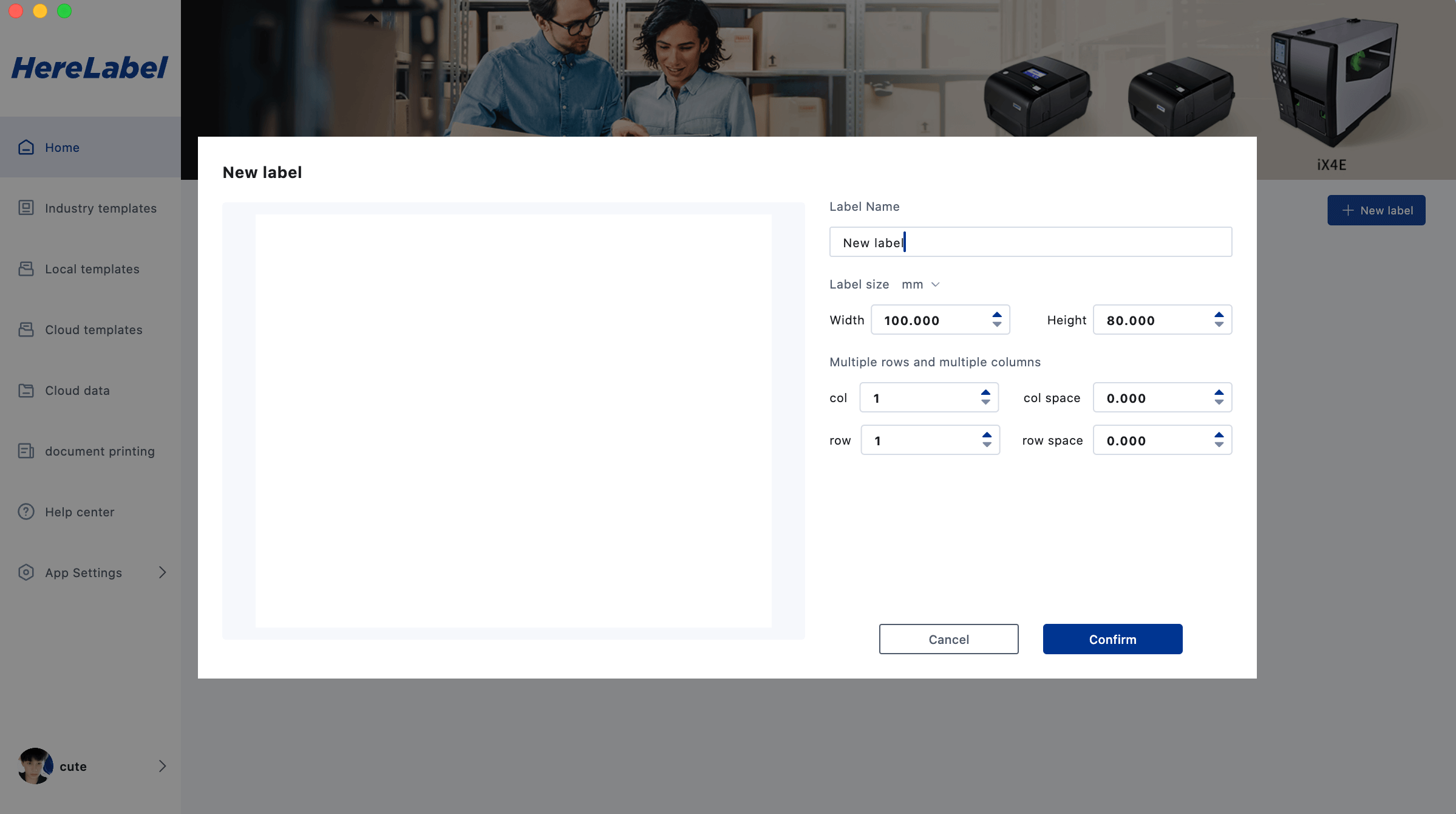This screenshot has width=1456, height=814.
Task: Expand the App Settings chevron arrow
Action: tap(162, 572)
